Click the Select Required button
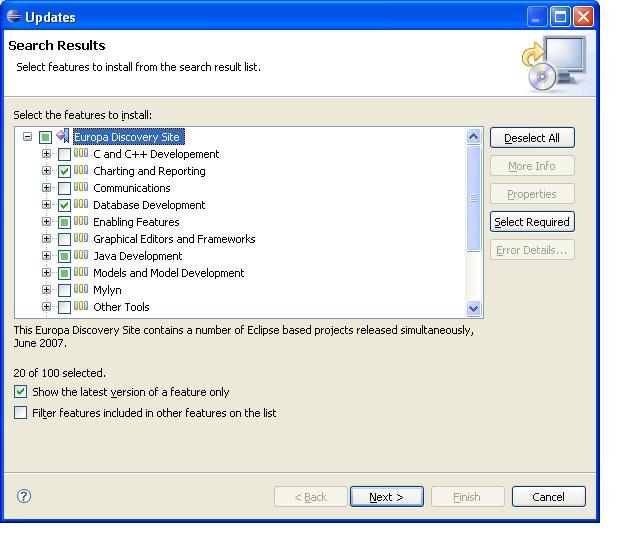This screenshot has width=626, height=548. [532, 222]
